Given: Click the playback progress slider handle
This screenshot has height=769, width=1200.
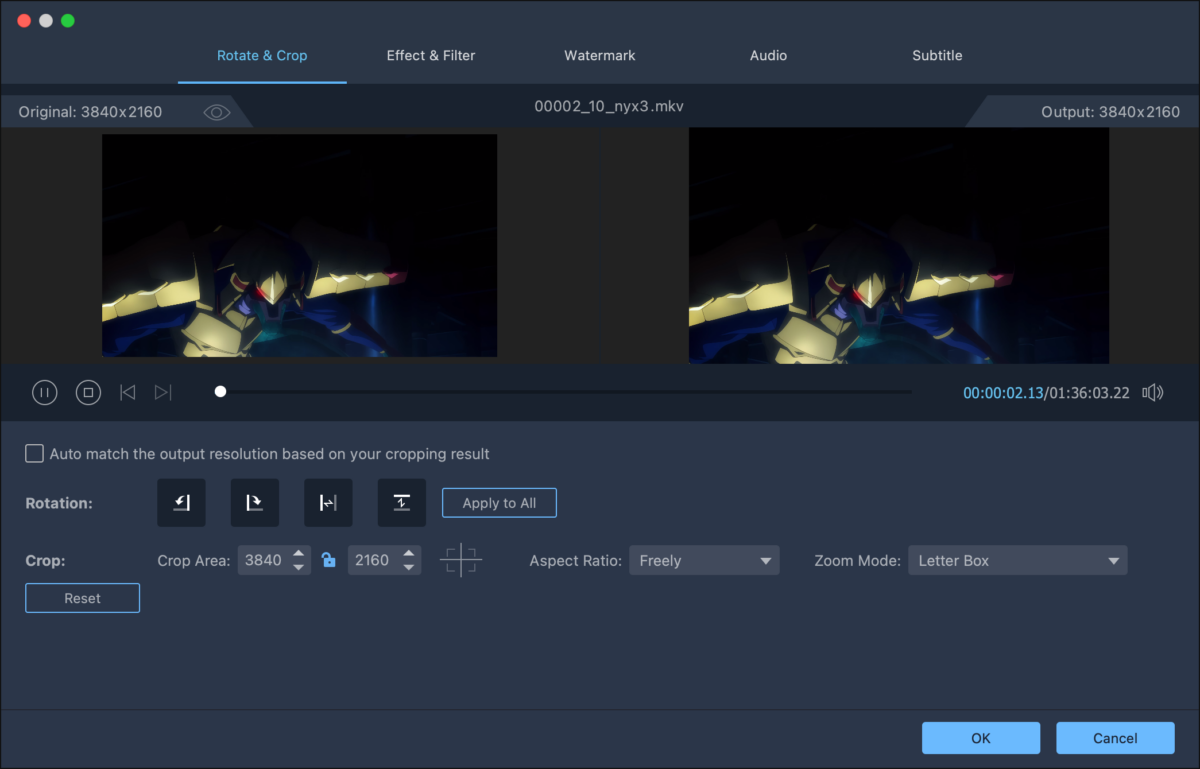Looking at the screenshot, I should (220, 392).
